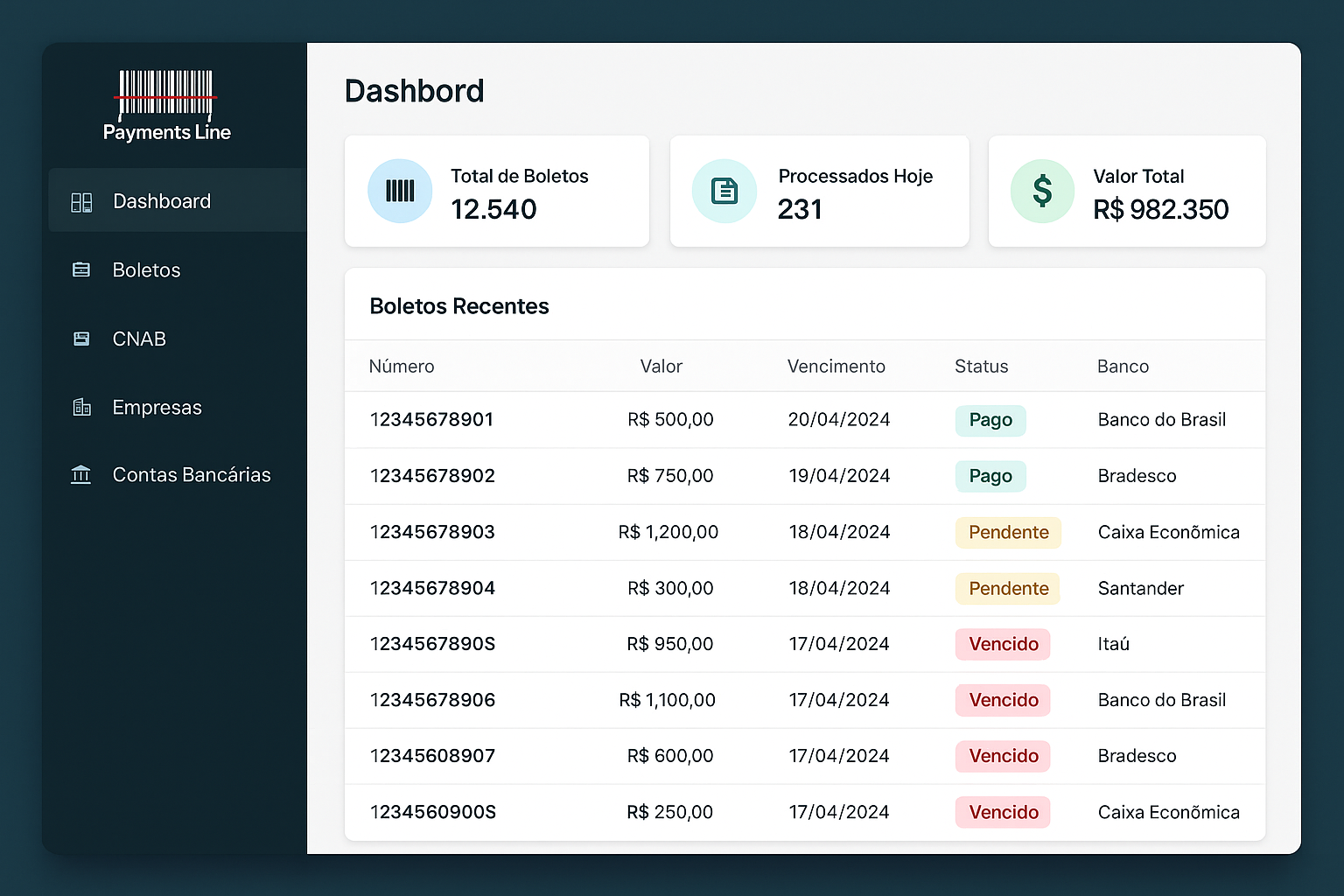
Task: Click the Dashboard grid icon in sidebar
Action: coord(81,202)
